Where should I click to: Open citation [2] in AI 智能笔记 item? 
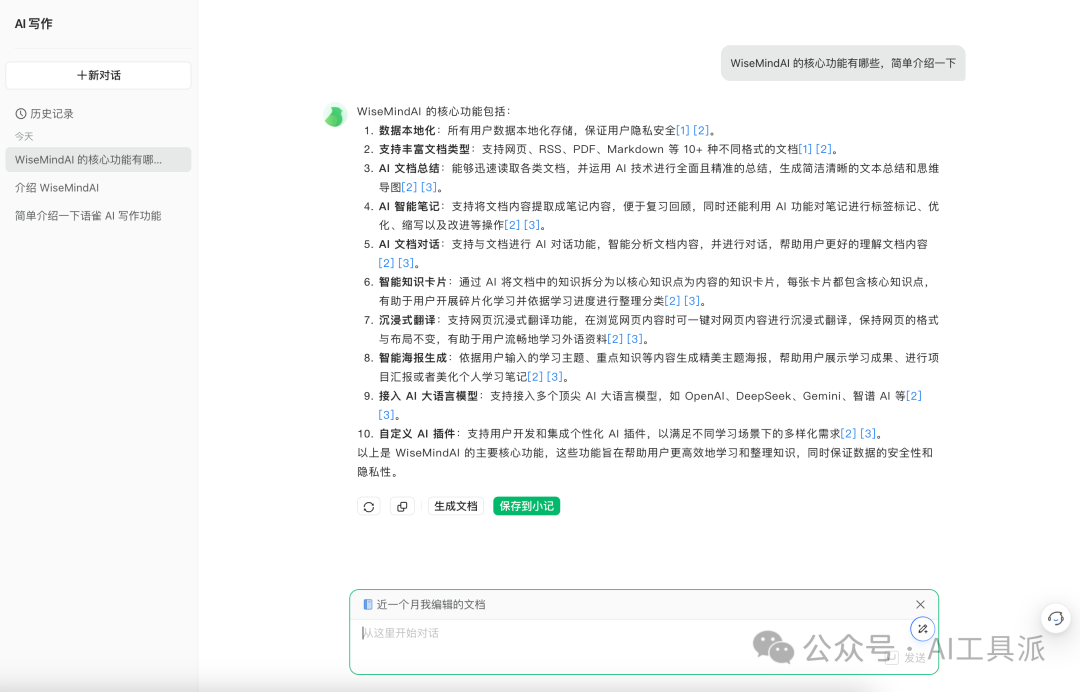click(512, 225)
